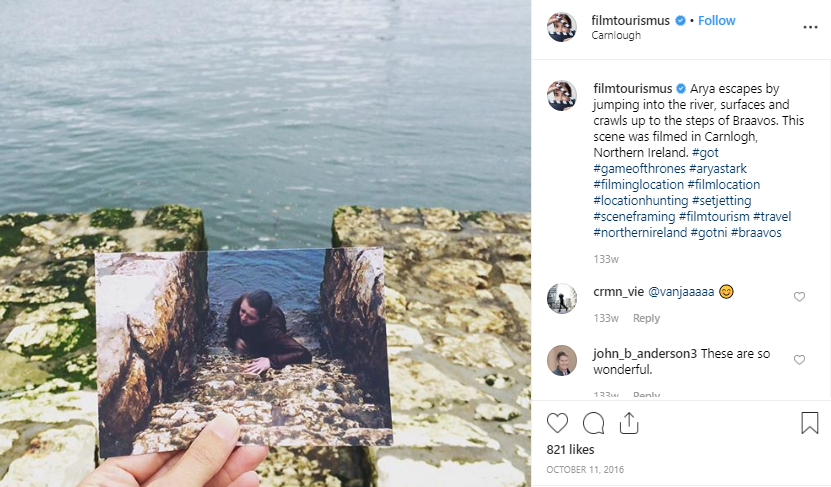Open filmtourismus profile picture in header
This screenshot has width=831, height=487.
point(562,27)
